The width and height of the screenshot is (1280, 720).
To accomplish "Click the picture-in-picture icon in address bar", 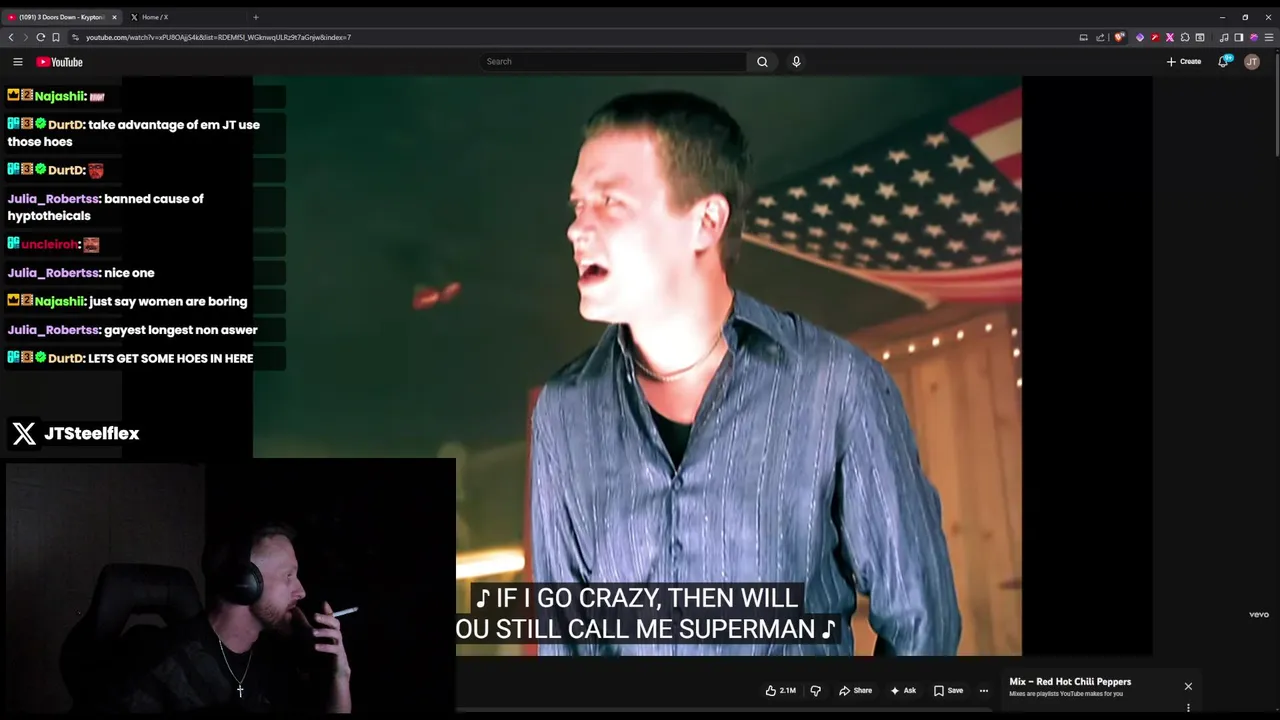I will [1083, 37].
